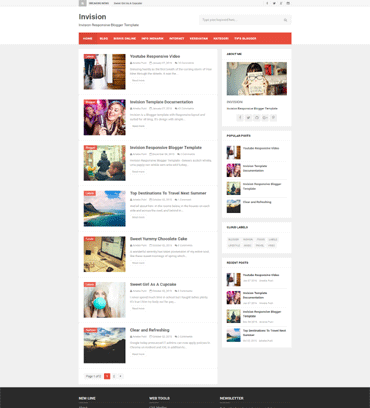Click category tag on Invision Template Documentation thumbnail
This screenshot has width=370, height=408.
(x=90, y=102)
